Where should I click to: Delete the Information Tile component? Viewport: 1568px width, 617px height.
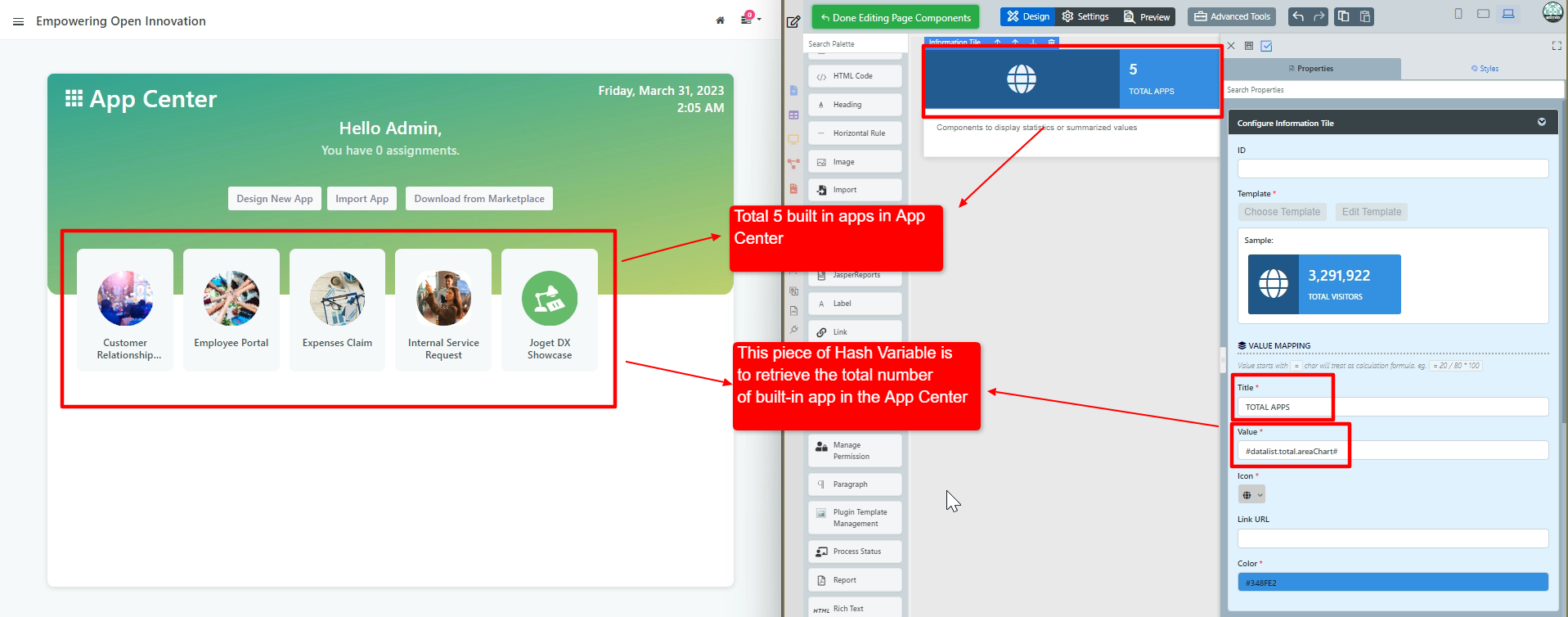(1051, 42)
